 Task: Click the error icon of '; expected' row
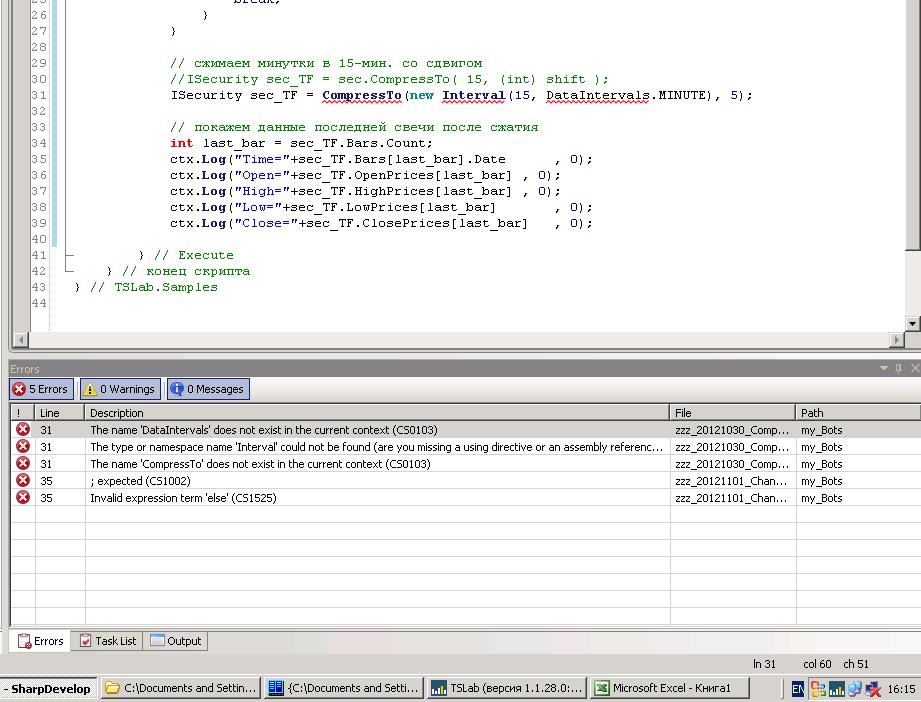pyautogui.click(x=22, y=481)
